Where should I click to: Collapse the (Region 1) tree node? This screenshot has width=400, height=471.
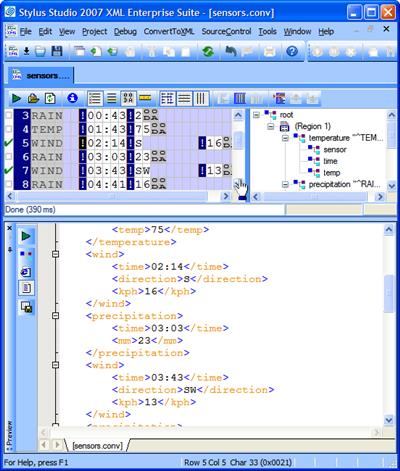[x=271, y=127]
